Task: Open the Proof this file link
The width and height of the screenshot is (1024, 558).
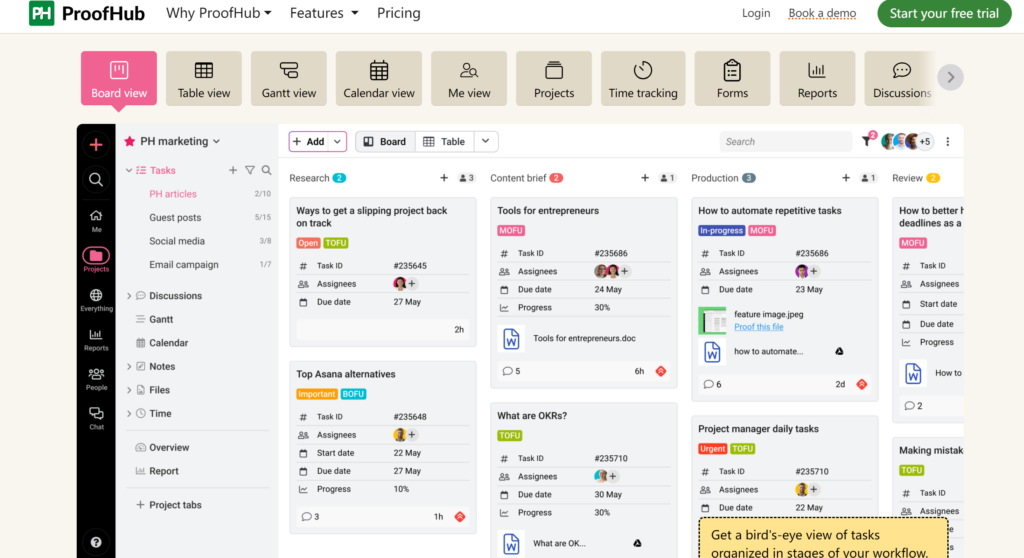Action: point(758,327)
